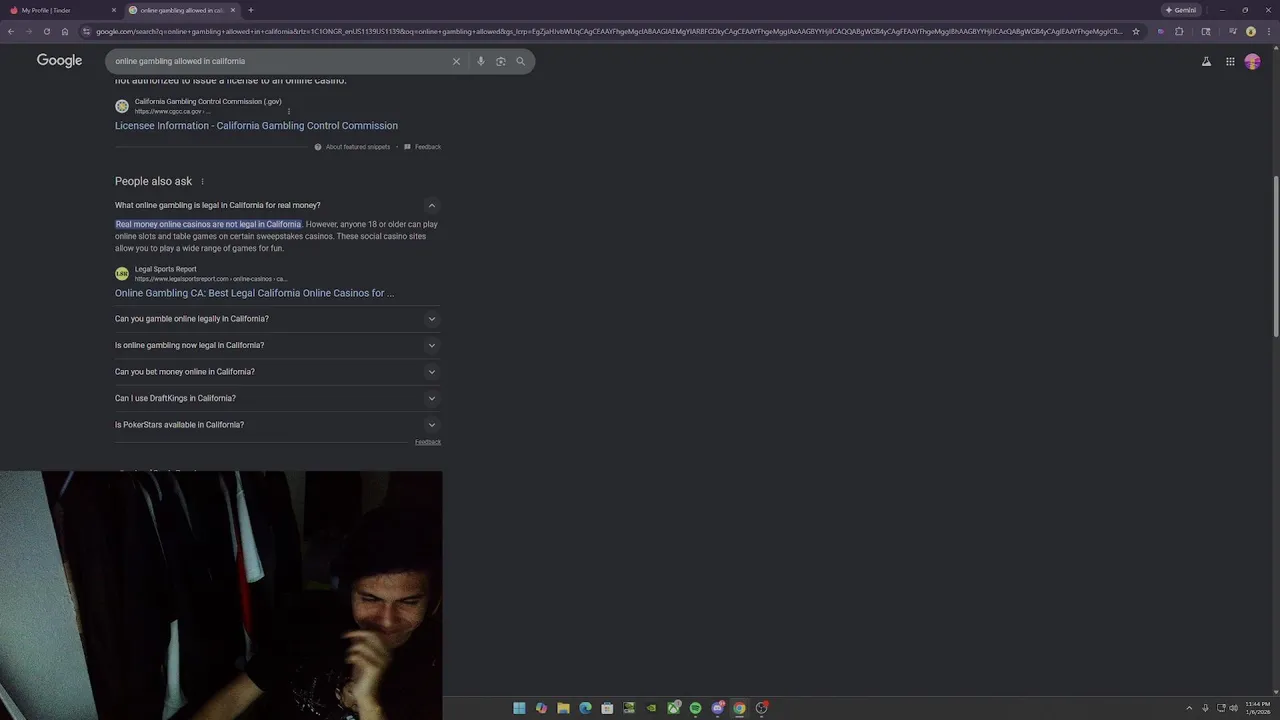Screen dimensions: 1280x720
Task: Click Feedback below People also ask
Action: (428, 442)
